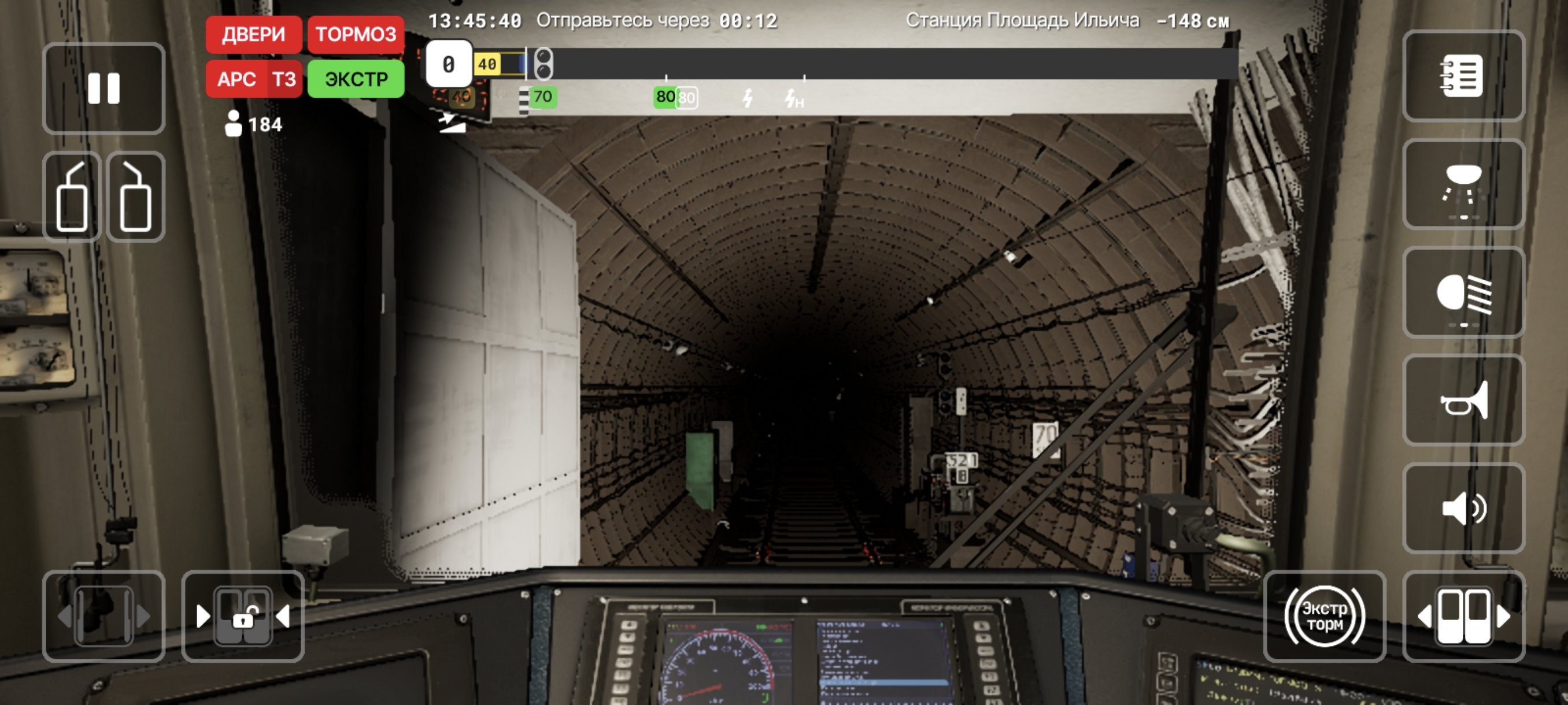The image size is (1568, 705).
Task: Click the ТЗ indicator
Action: pyautogui.click(x=284, y=79)
